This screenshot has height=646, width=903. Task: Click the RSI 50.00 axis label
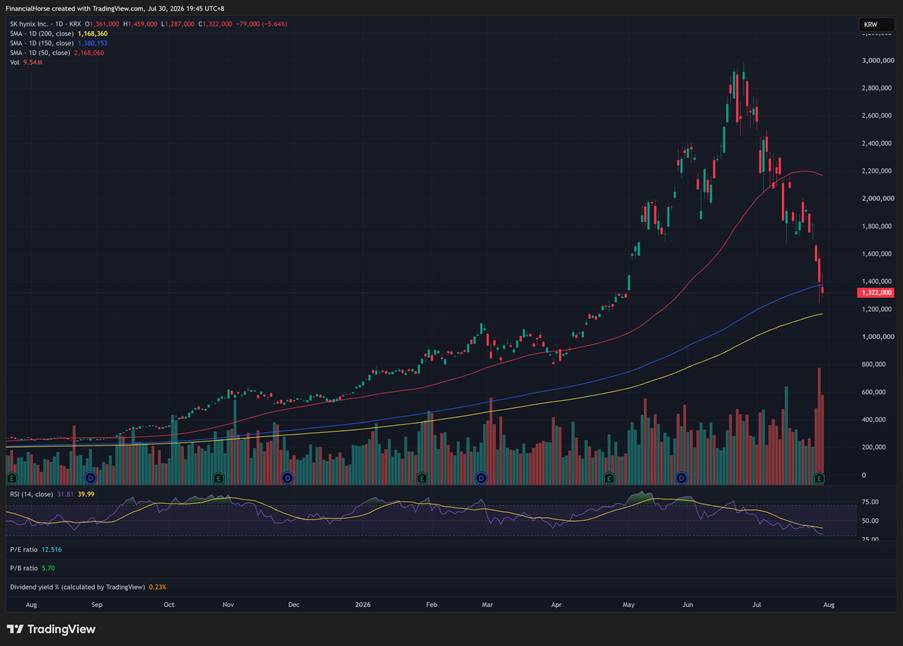point(870,520)
